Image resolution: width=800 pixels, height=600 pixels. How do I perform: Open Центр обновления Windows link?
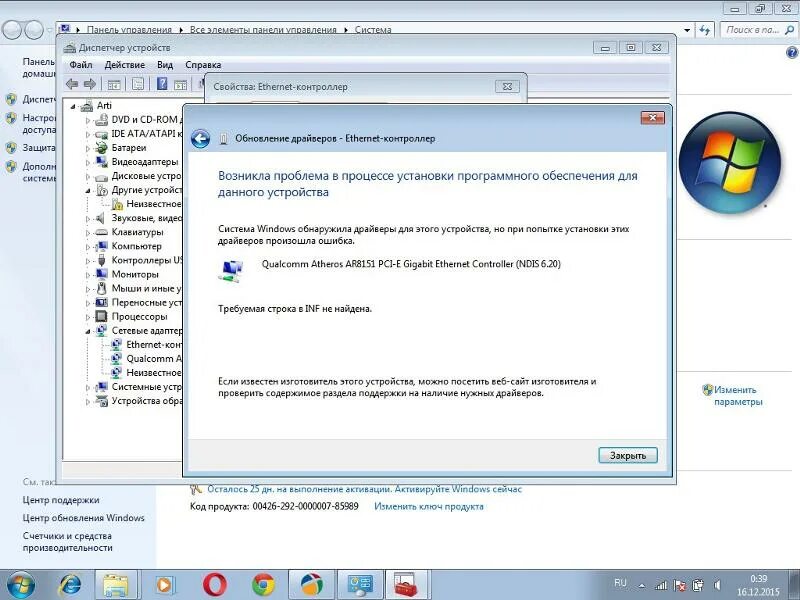click(x=84, y=518)
